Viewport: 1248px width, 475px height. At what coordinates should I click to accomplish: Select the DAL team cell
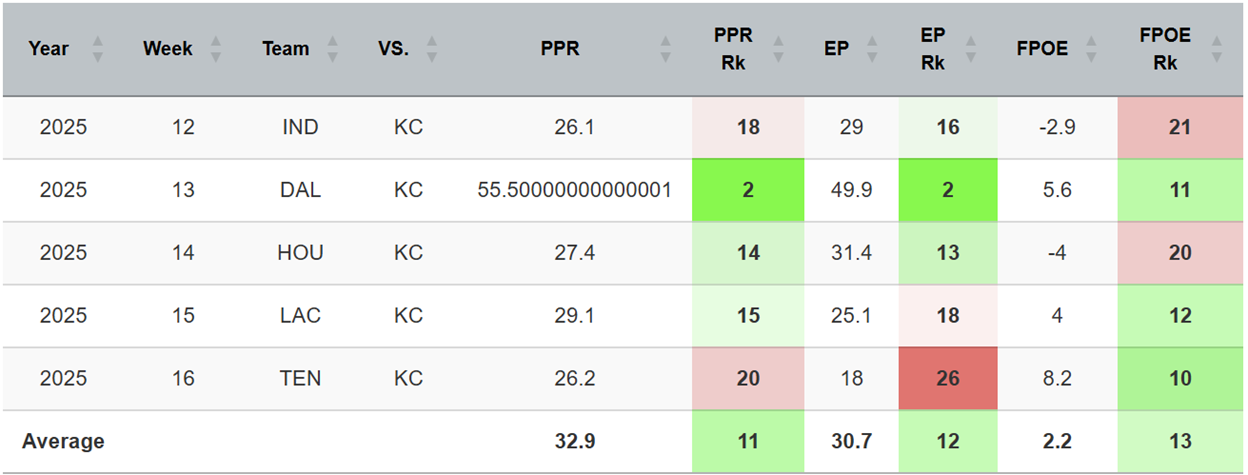[x=300, y=190]
